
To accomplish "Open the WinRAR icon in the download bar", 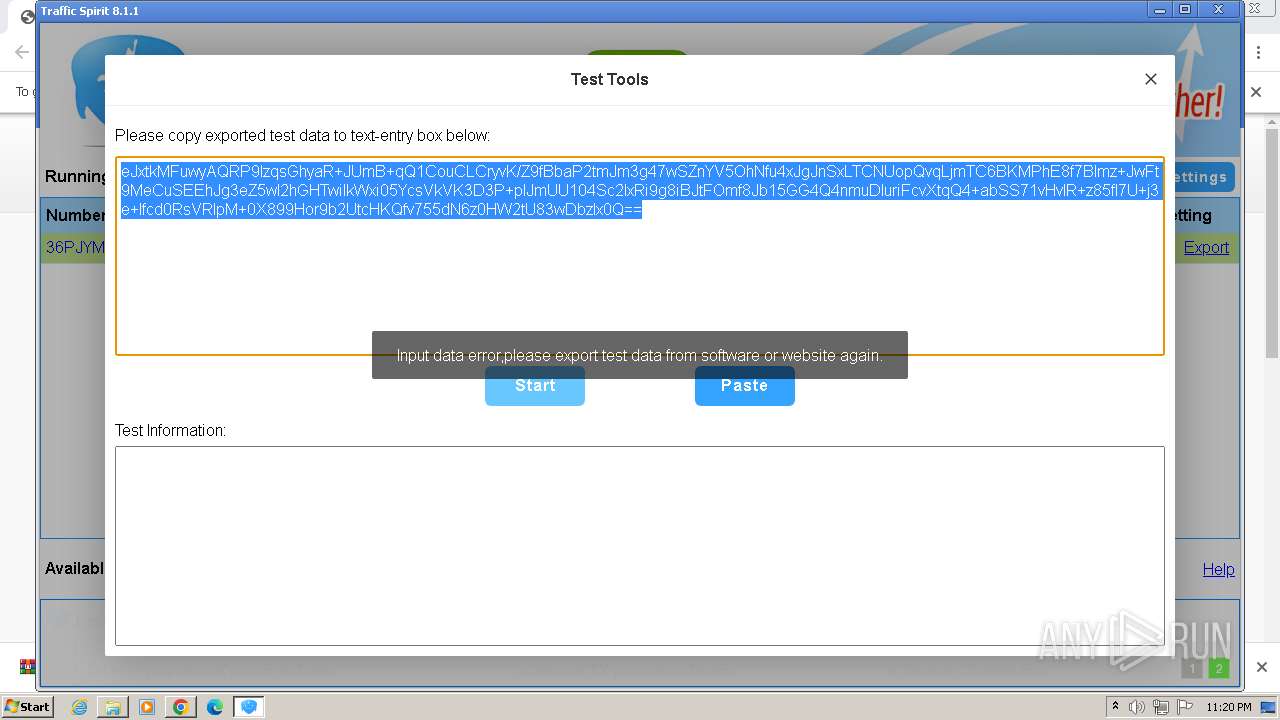I will pyautogui.click(x=27, y=667).
